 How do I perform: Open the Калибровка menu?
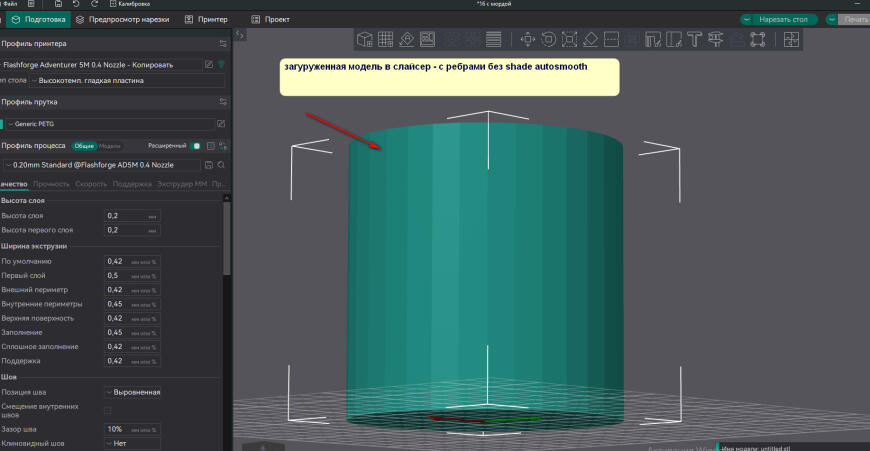[133, 5]
